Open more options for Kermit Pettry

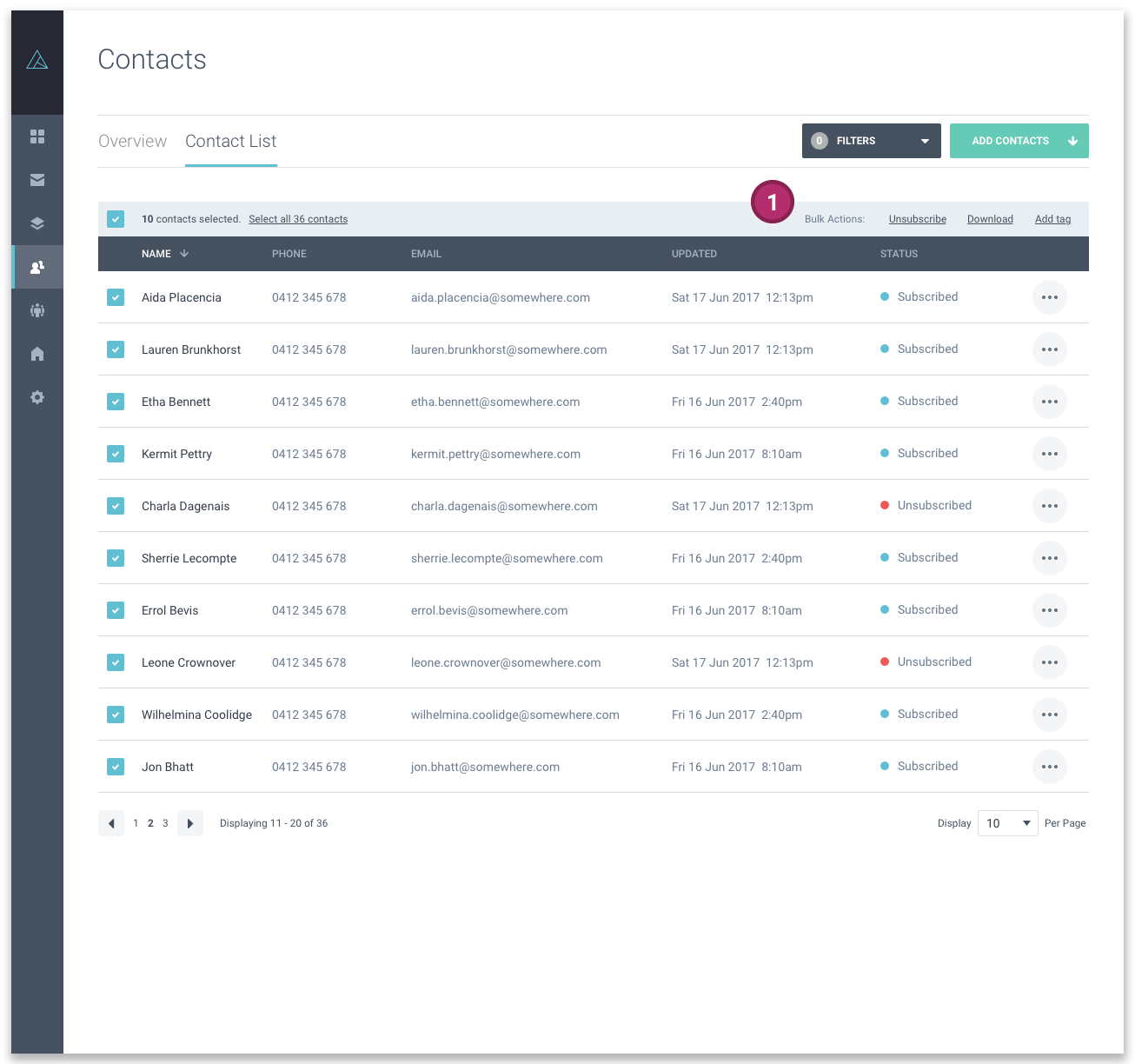1050,454
